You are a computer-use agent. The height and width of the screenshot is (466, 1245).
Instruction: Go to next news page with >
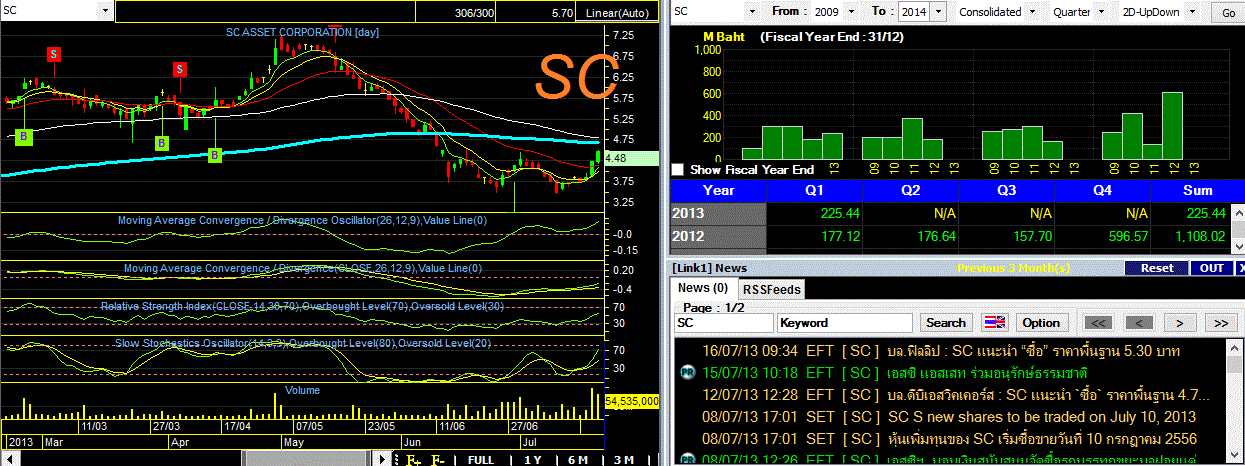1180,323
